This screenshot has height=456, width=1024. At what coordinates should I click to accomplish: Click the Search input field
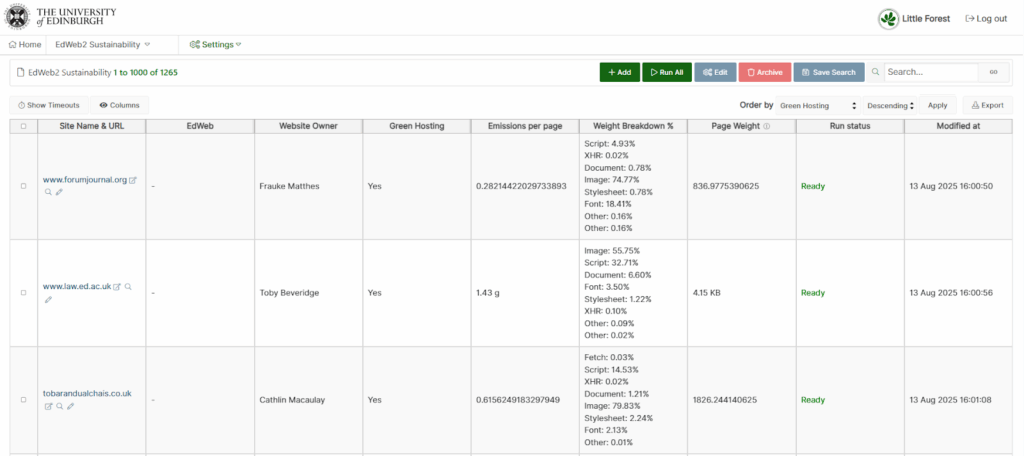[930, 72]
